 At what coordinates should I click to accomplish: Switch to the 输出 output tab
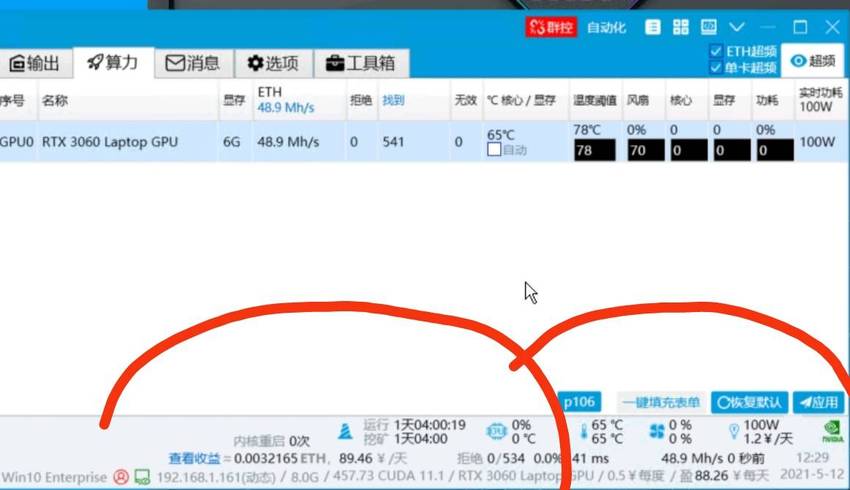click(35, 63)
